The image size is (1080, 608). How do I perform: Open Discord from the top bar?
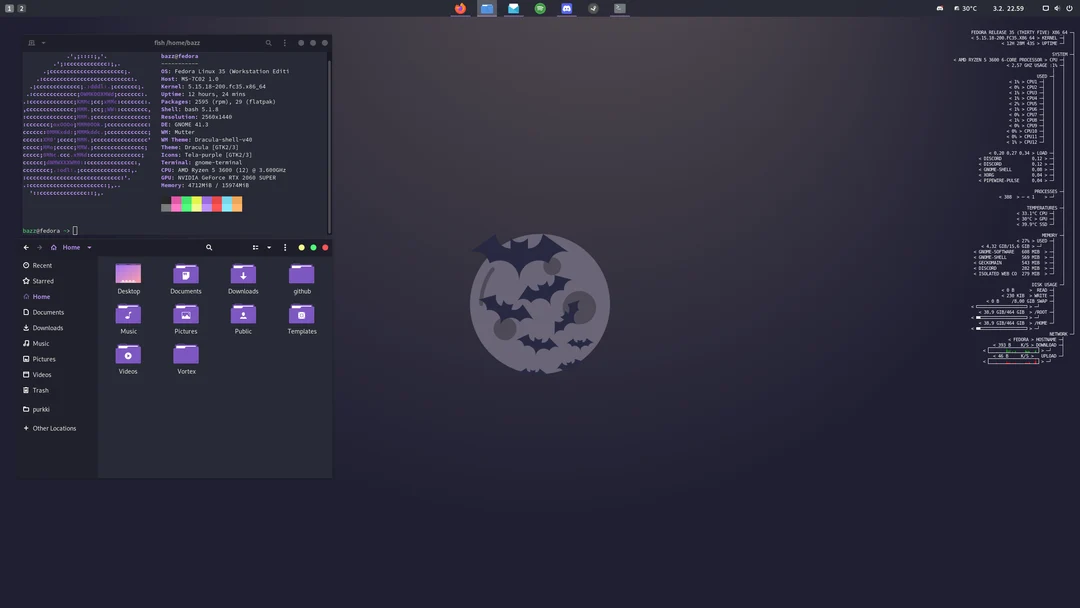tap(567, 8)
